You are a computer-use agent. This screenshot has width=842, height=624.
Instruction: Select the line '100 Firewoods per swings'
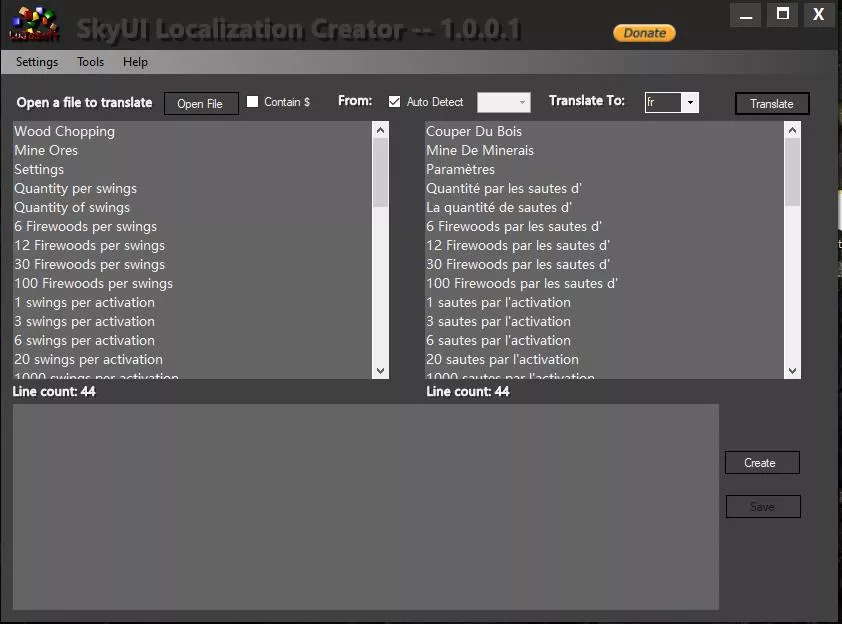point(94,284)
